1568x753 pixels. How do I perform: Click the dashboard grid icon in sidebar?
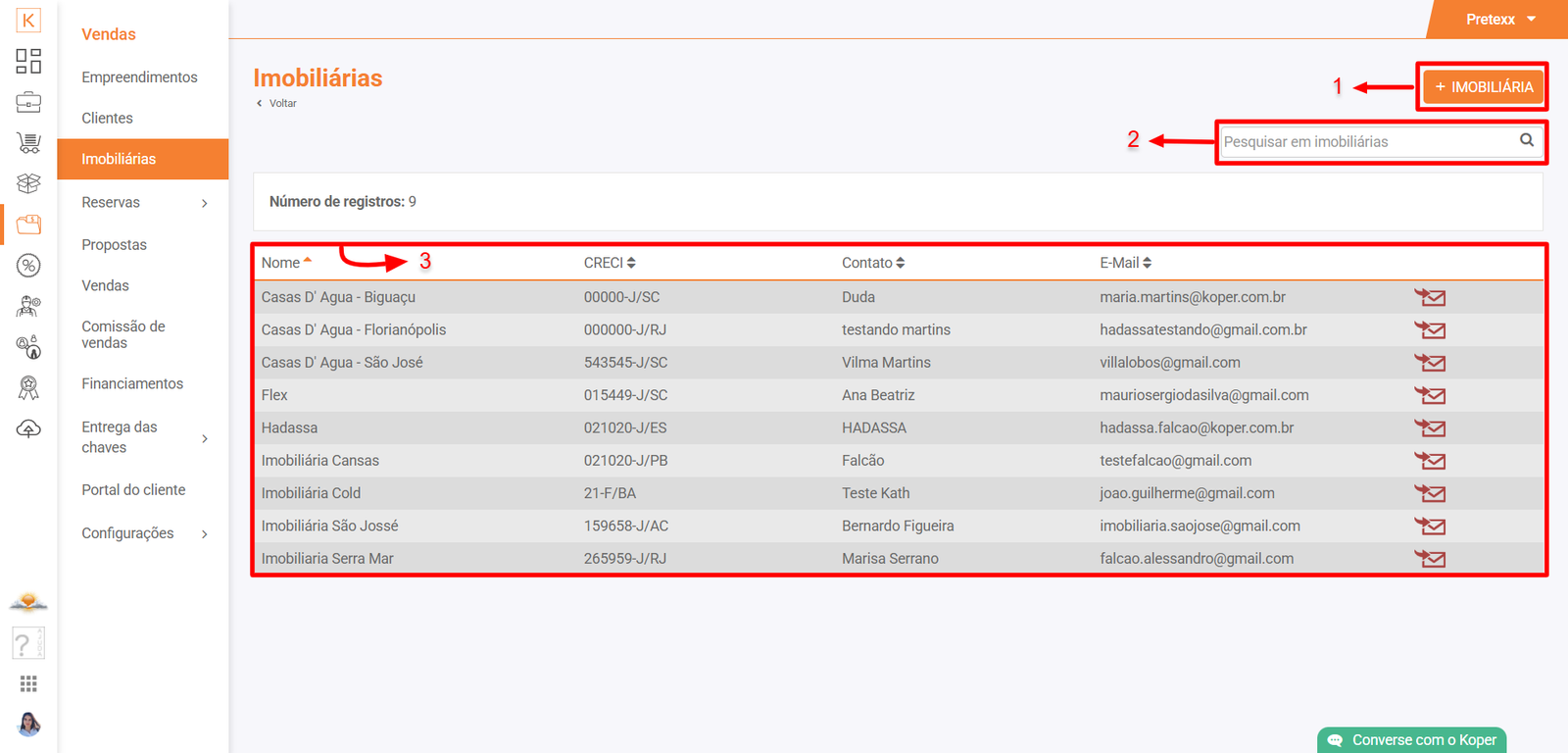coord(28,61)
